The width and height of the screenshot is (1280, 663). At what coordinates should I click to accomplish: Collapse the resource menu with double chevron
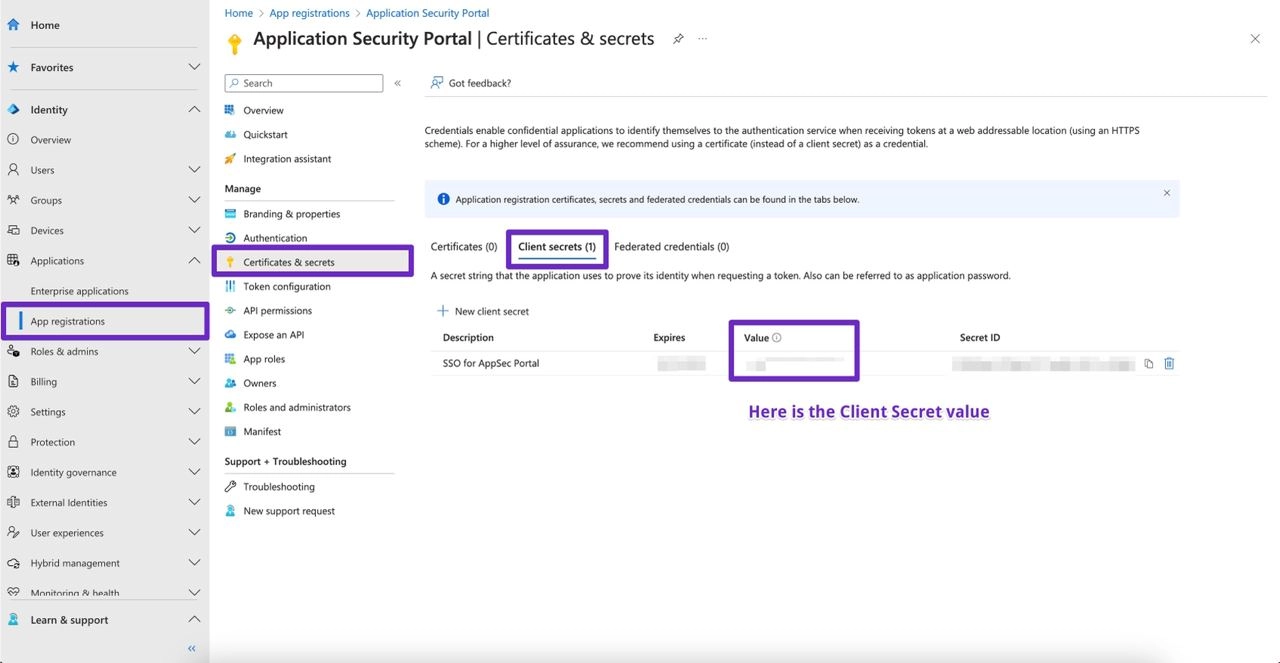[x=397, y=83]
